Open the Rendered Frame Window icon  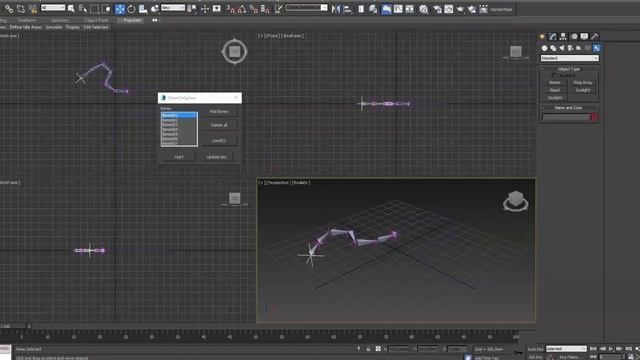[x=449, y=9]
